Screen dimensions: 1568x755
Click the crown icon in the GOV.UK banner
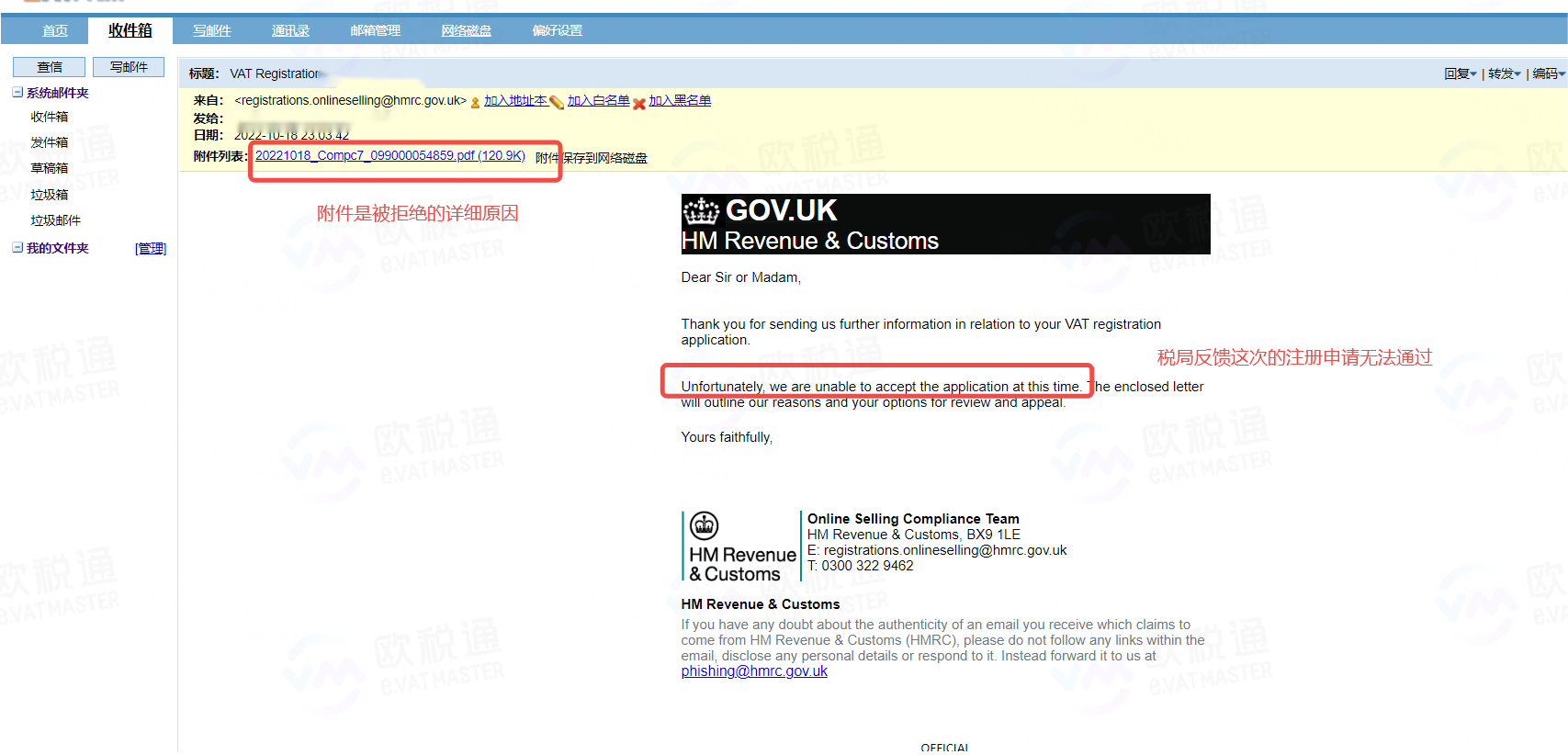point(701,211)
